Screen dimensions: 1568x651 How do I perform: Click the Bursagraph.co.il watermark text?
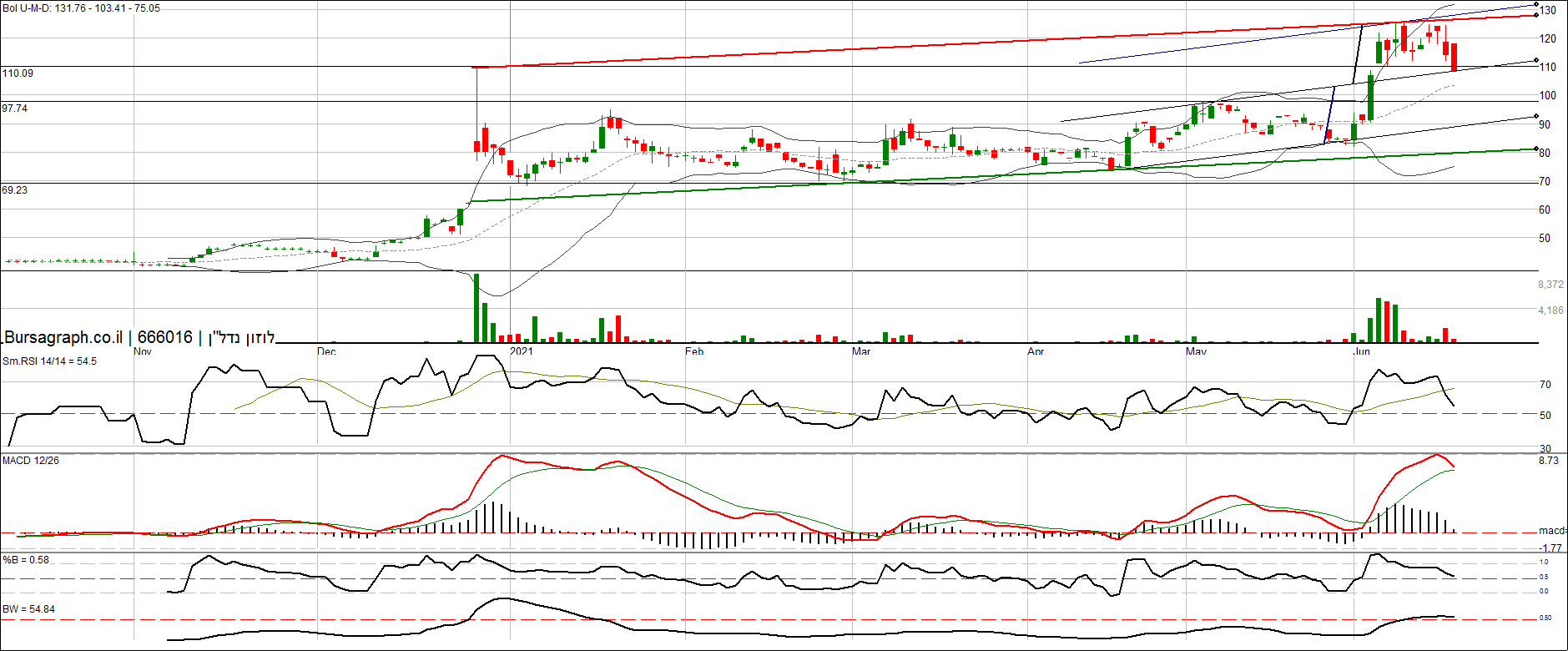click(63, 337)
